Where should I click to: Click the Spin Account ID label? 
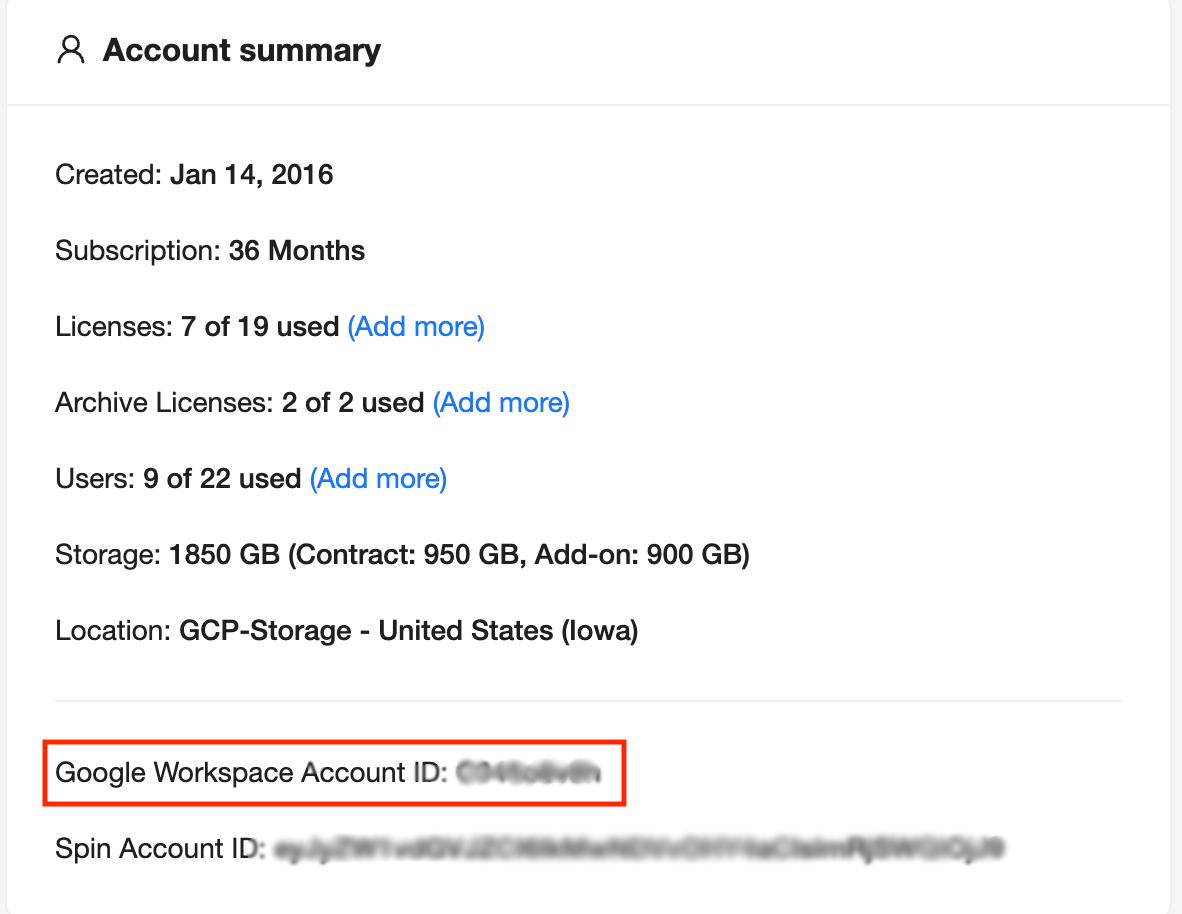160,849
